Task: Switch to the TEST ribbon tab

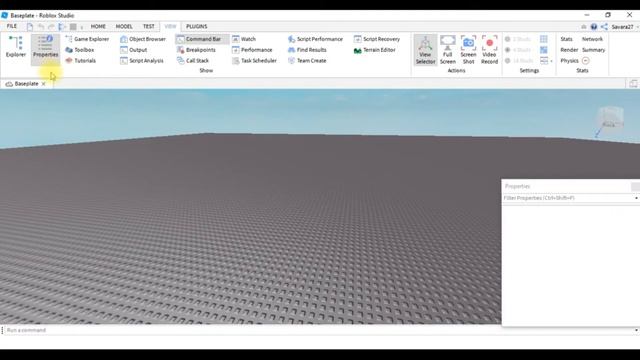Action: coord(149,26)
